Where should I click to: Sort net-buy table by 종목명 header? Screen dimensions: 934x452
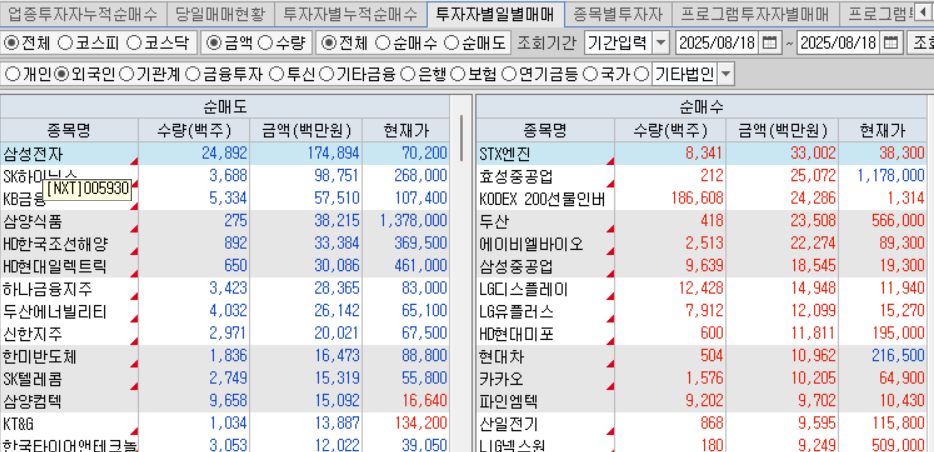pyautogui.click(x=546, y=130)
